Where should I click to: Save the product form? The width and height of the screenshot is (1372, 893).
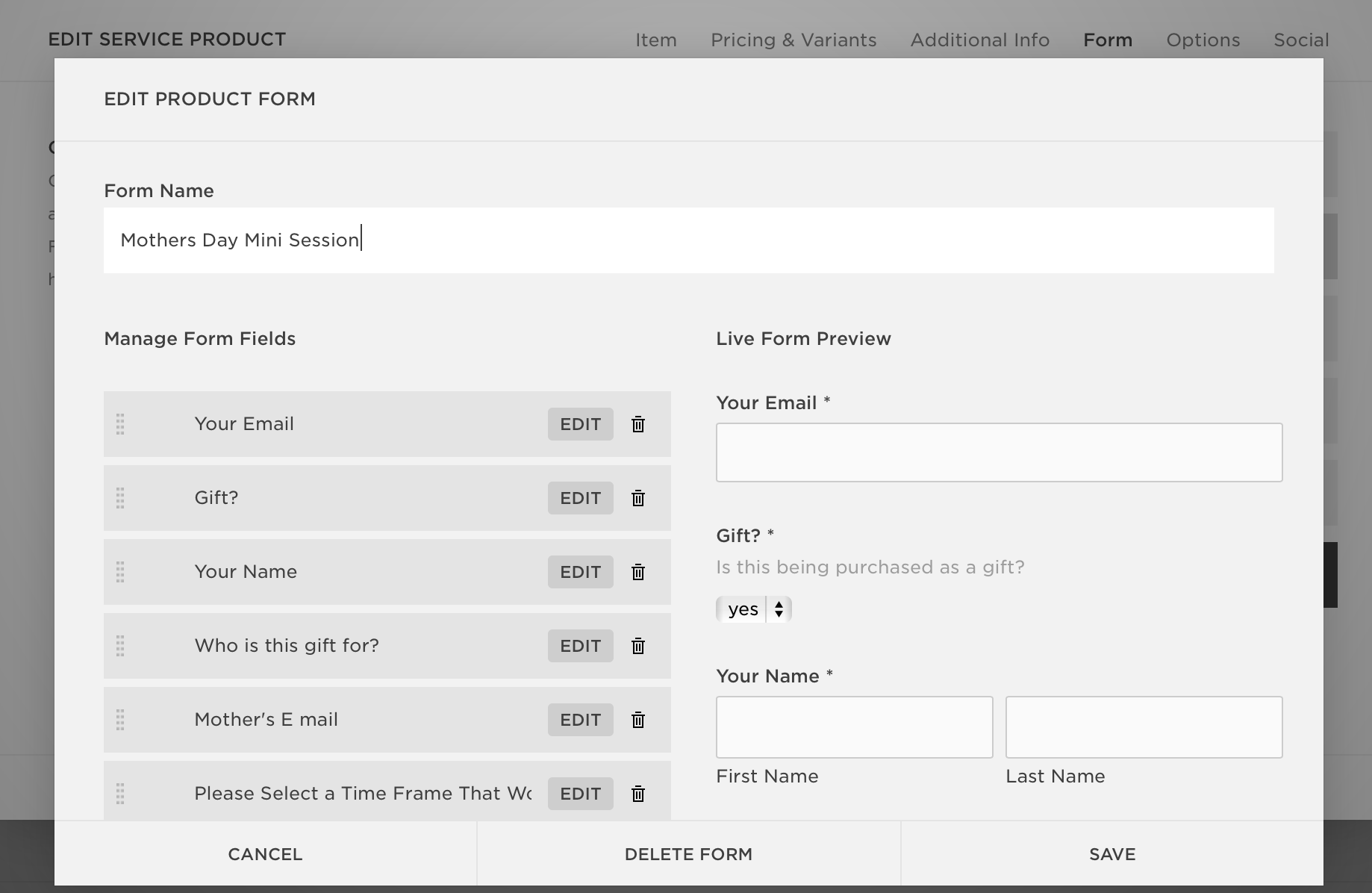point(1112,853)
